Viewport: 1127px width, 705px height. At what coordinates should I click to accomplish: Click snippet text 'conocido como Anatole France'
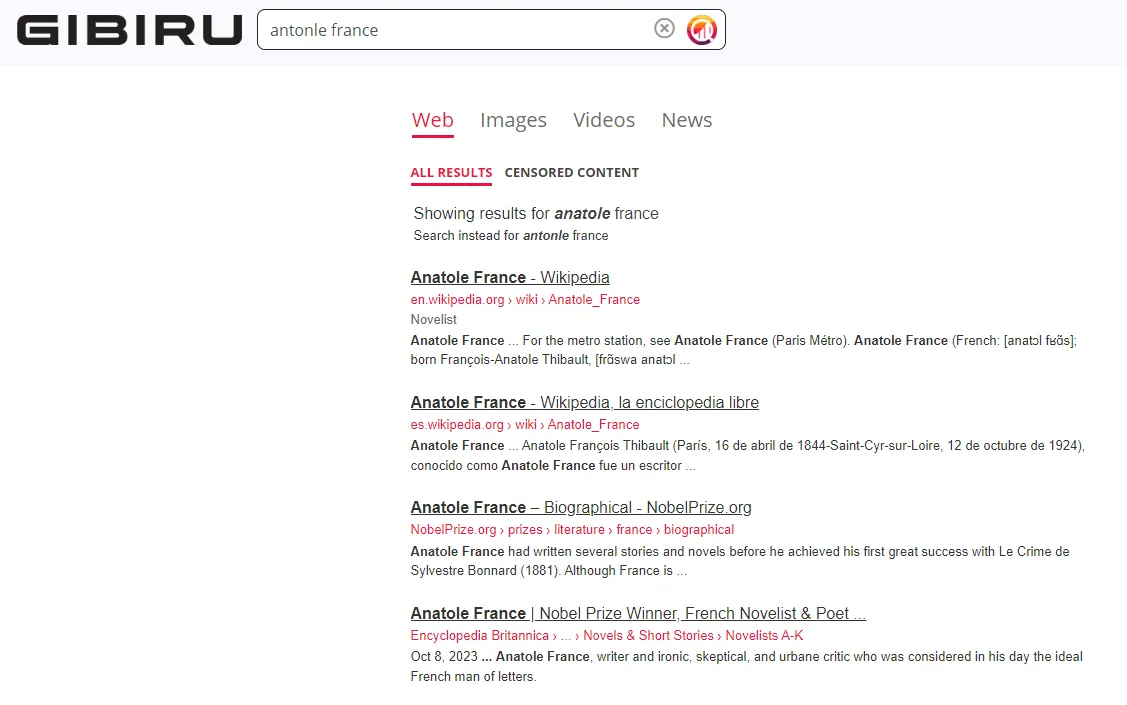tap(503, 466)
